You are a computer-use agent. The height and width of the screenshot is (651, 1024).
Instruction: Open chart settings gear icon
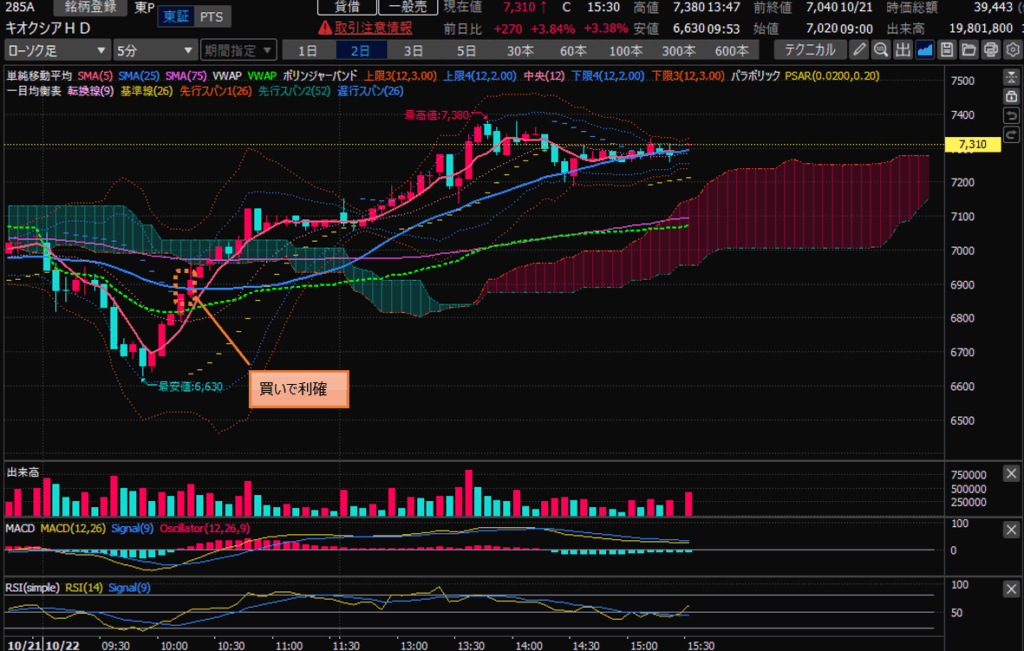pos(1011,49)
